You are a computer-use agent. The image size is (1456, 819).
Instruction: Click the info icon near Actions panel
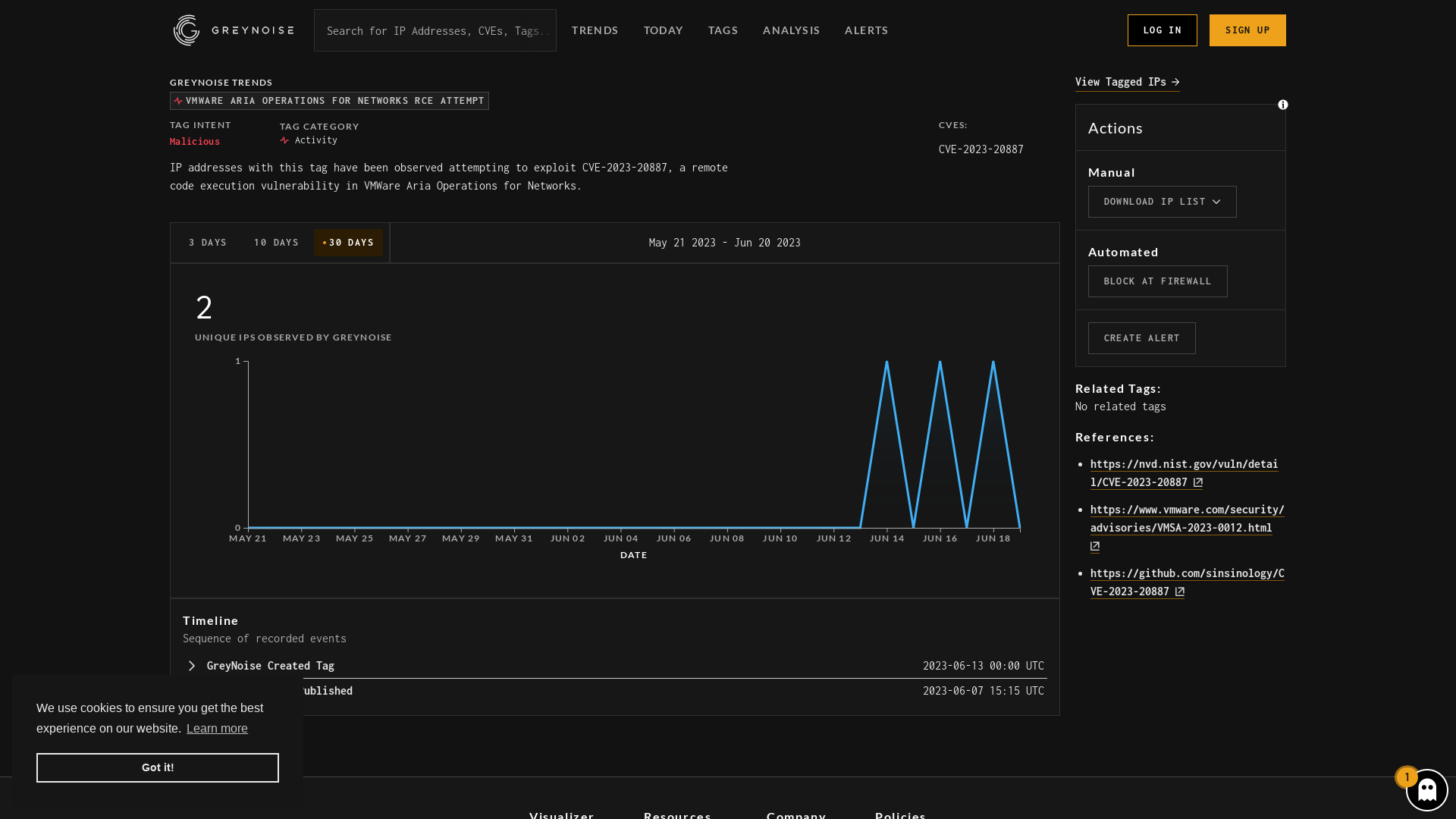click(1283, 105)
